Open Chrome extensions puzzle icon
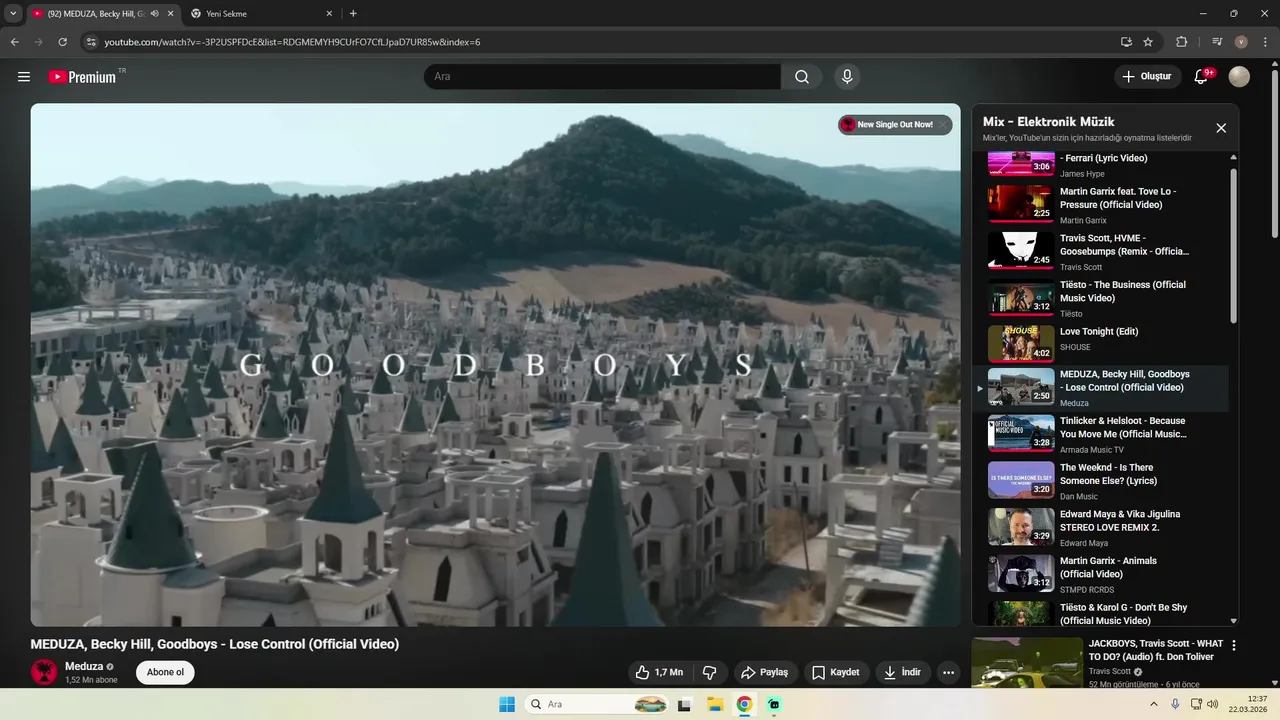1280x720 pixels. pos(1181,42)
